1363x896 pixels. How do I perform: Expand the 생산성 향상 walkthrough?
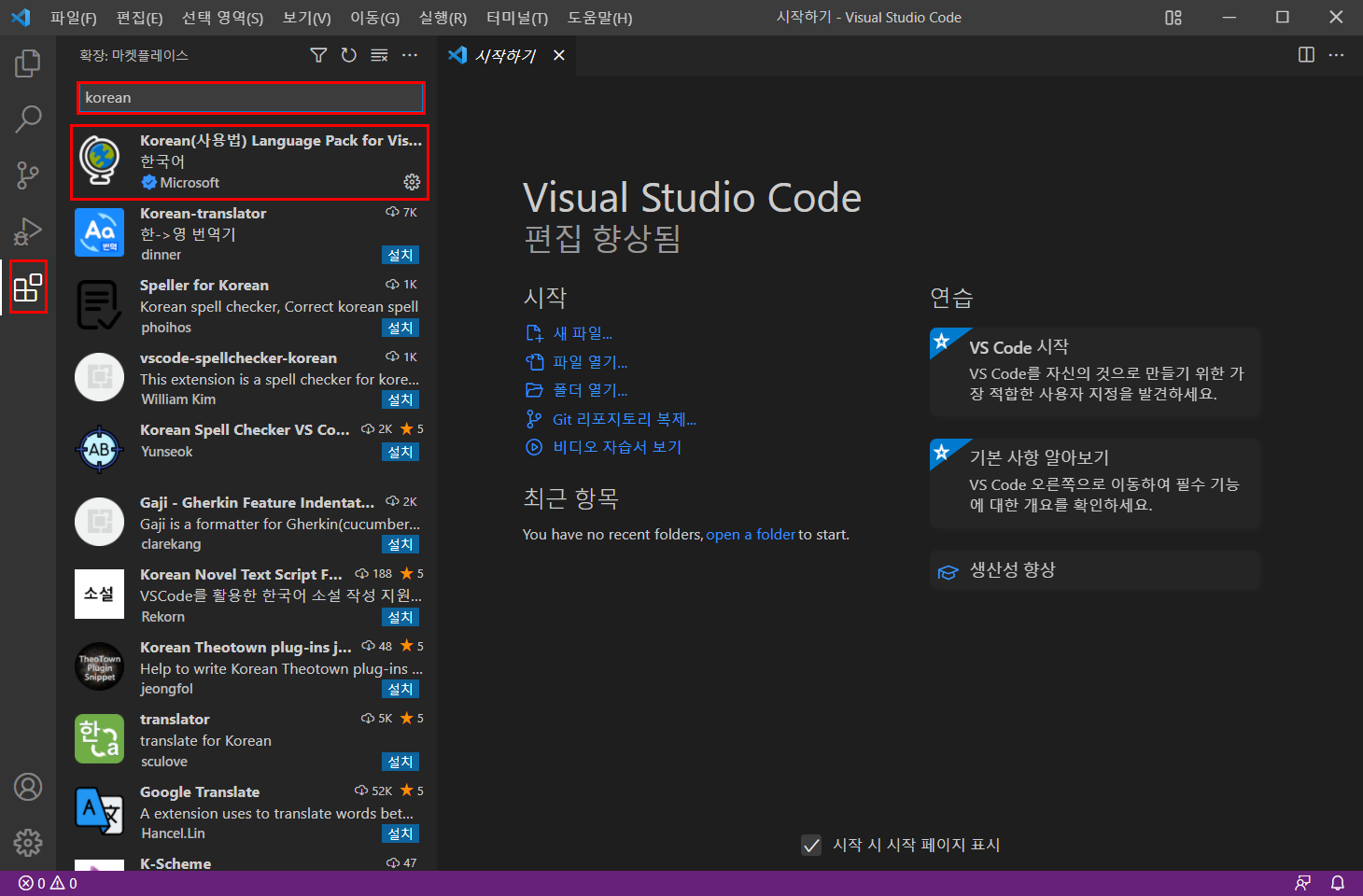tap(1095, 570)
